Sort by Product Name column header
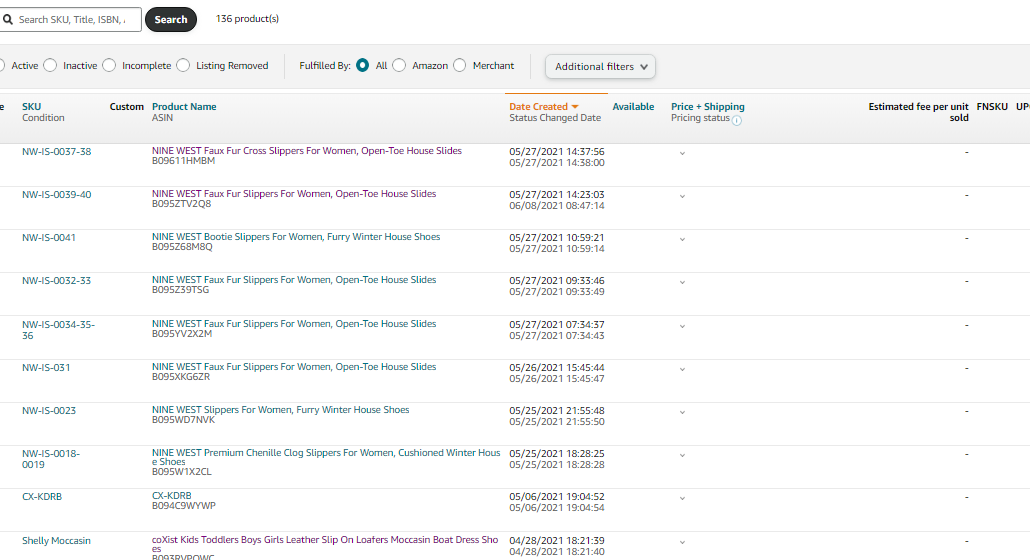This screenshot has height=560, width=1030. point(184,106)
